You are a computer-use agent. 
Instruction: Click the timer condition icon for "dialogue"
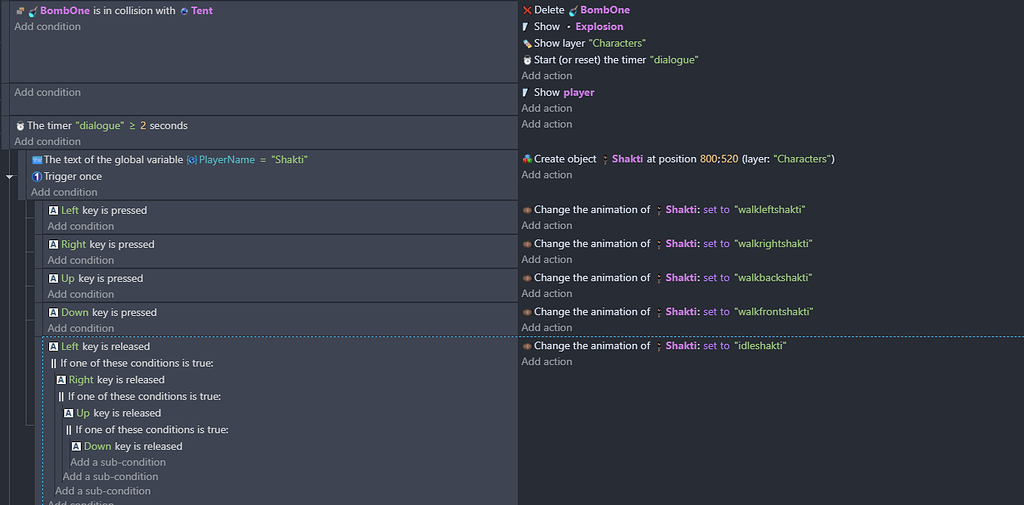pyautogui.click(x=20, y=126)
